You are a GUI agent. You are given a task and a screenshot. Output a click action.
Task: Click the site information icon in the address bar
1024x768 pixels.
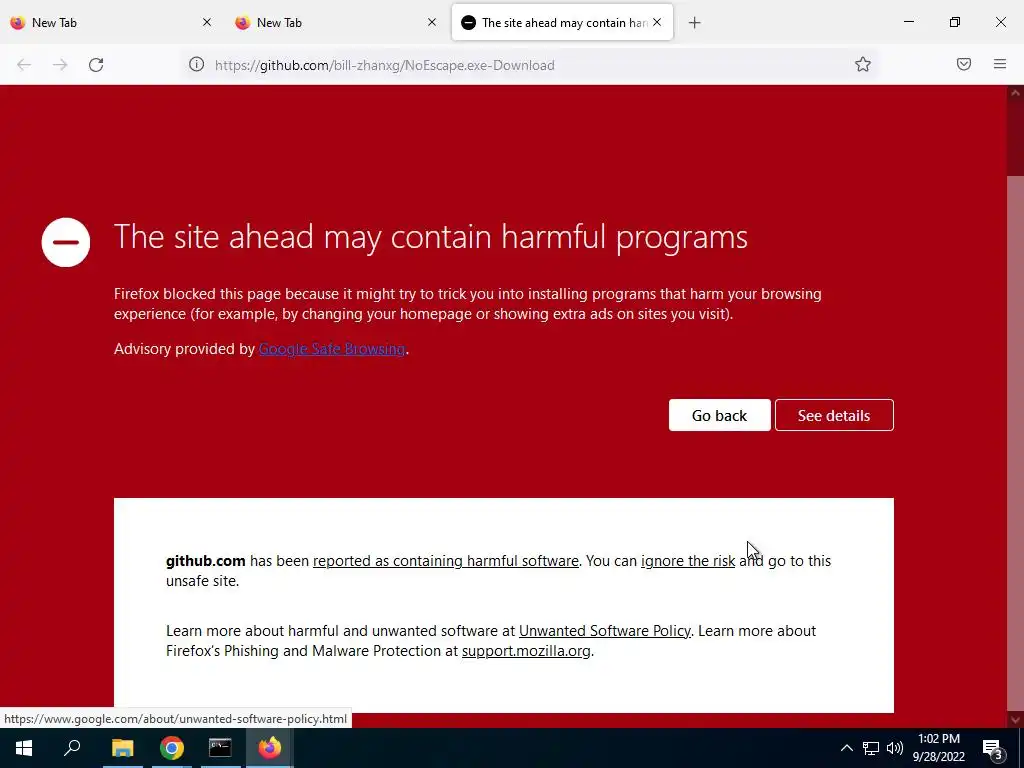tap(197, 64)
